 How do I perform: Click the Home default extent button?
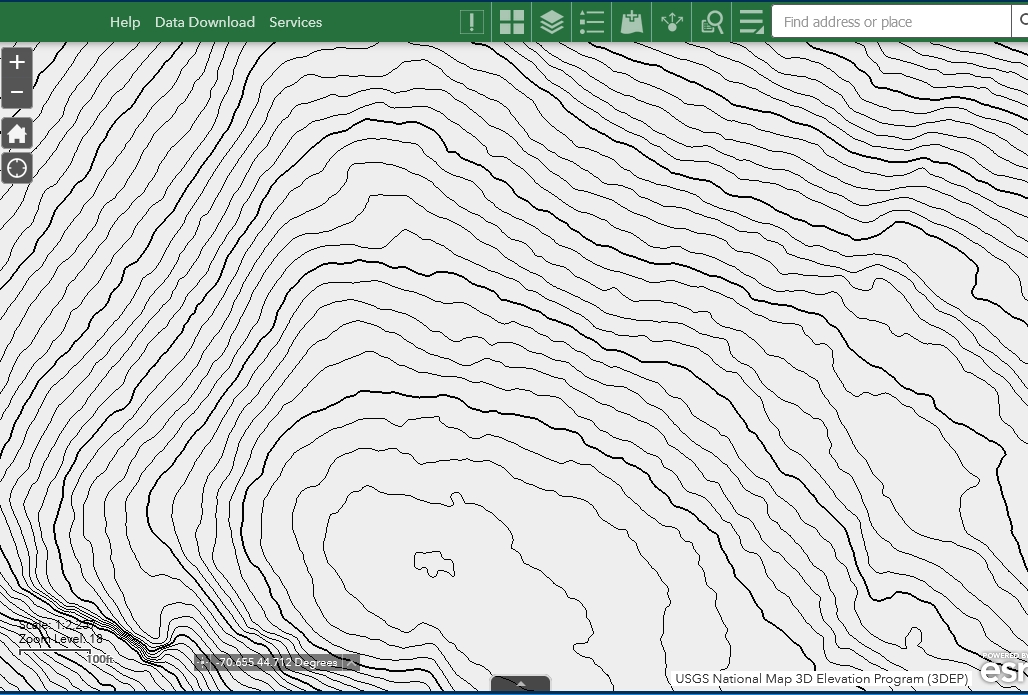pyautogui.click(x=17, y=133)
